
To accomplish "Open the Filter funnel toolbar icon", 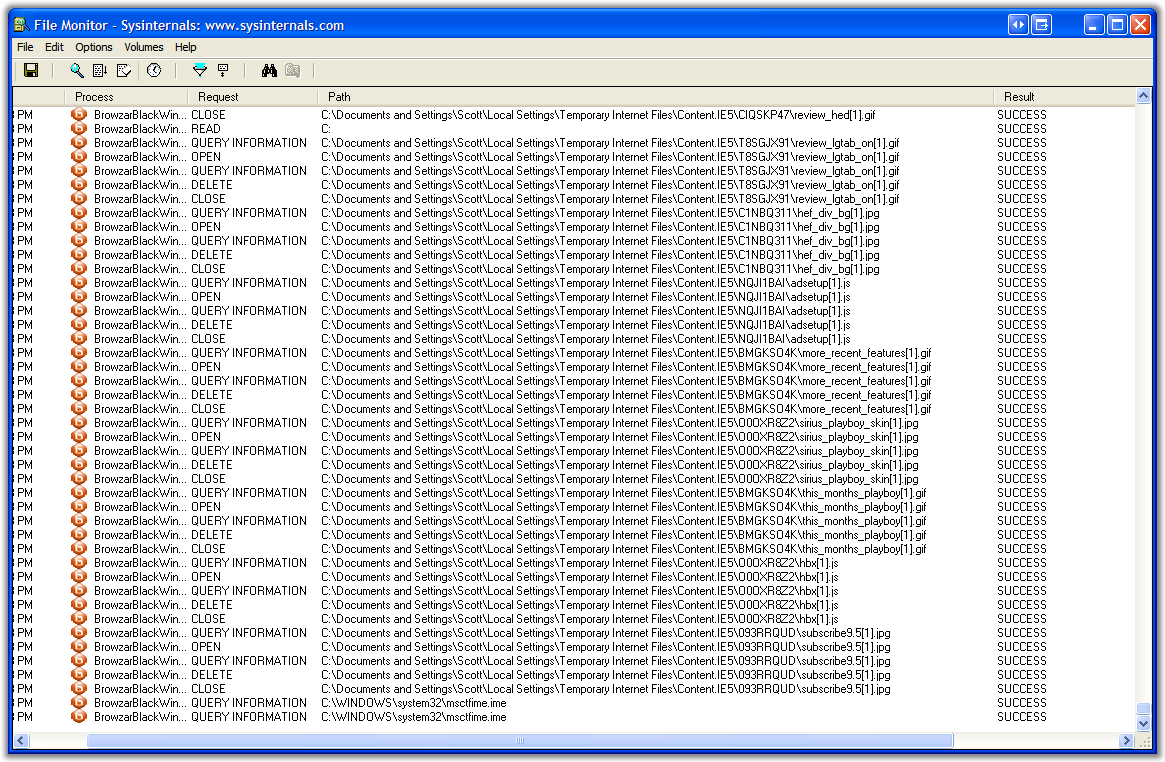I will (200, 71).
